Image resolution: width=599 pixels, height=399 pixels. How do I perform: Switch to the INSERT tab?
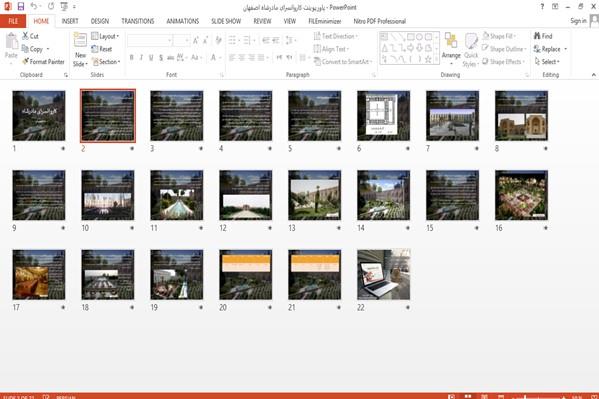pyautogui.click(x=70, y=21)
